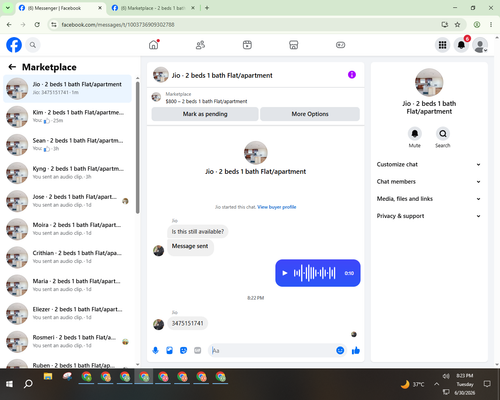Open File Explorer from taskbar
This screenshot has height=400, width=500.
click(48, 377)
